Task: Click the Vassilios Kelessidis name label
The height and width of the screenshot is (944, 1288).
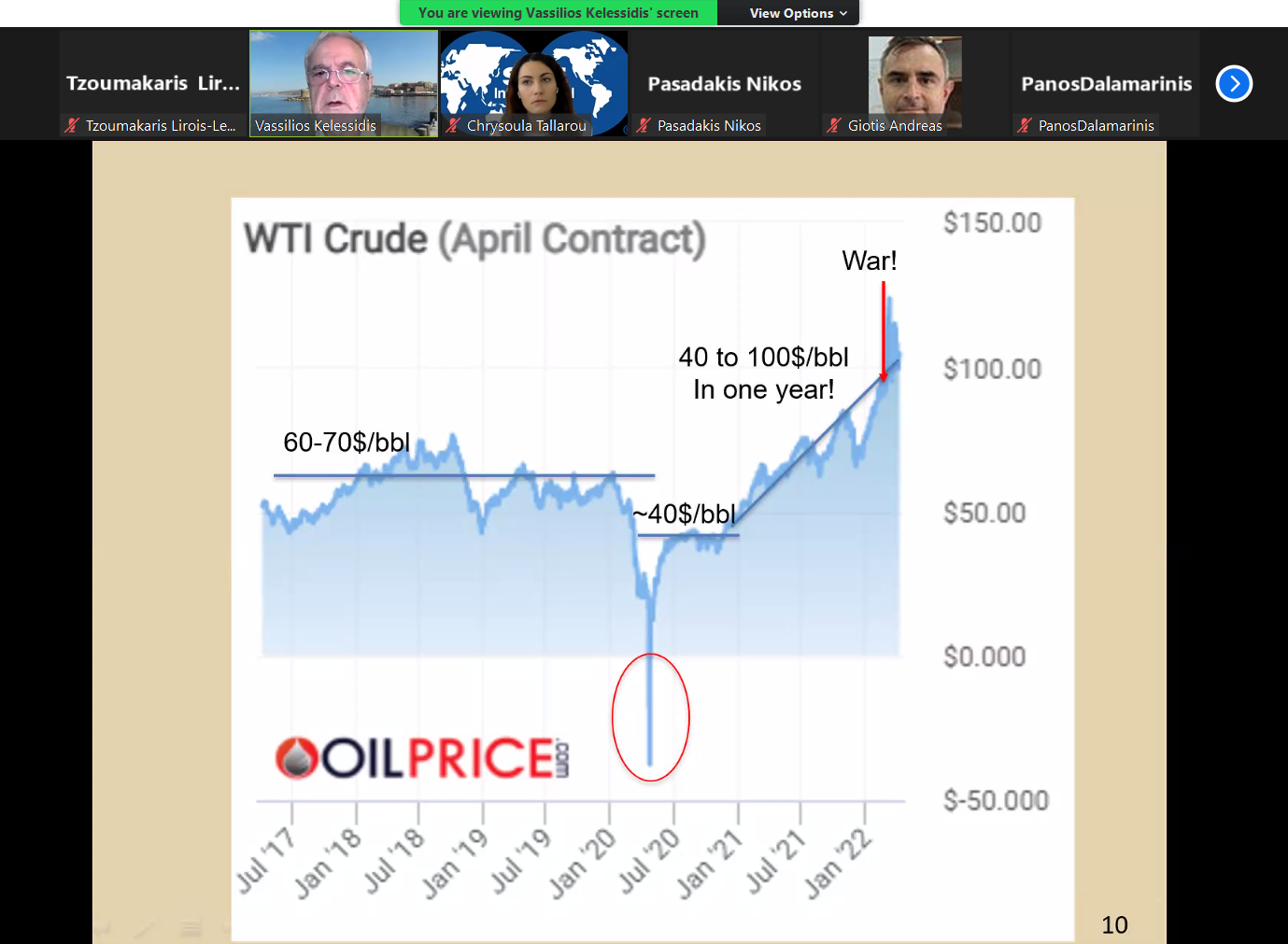Action: coord(316,125)
